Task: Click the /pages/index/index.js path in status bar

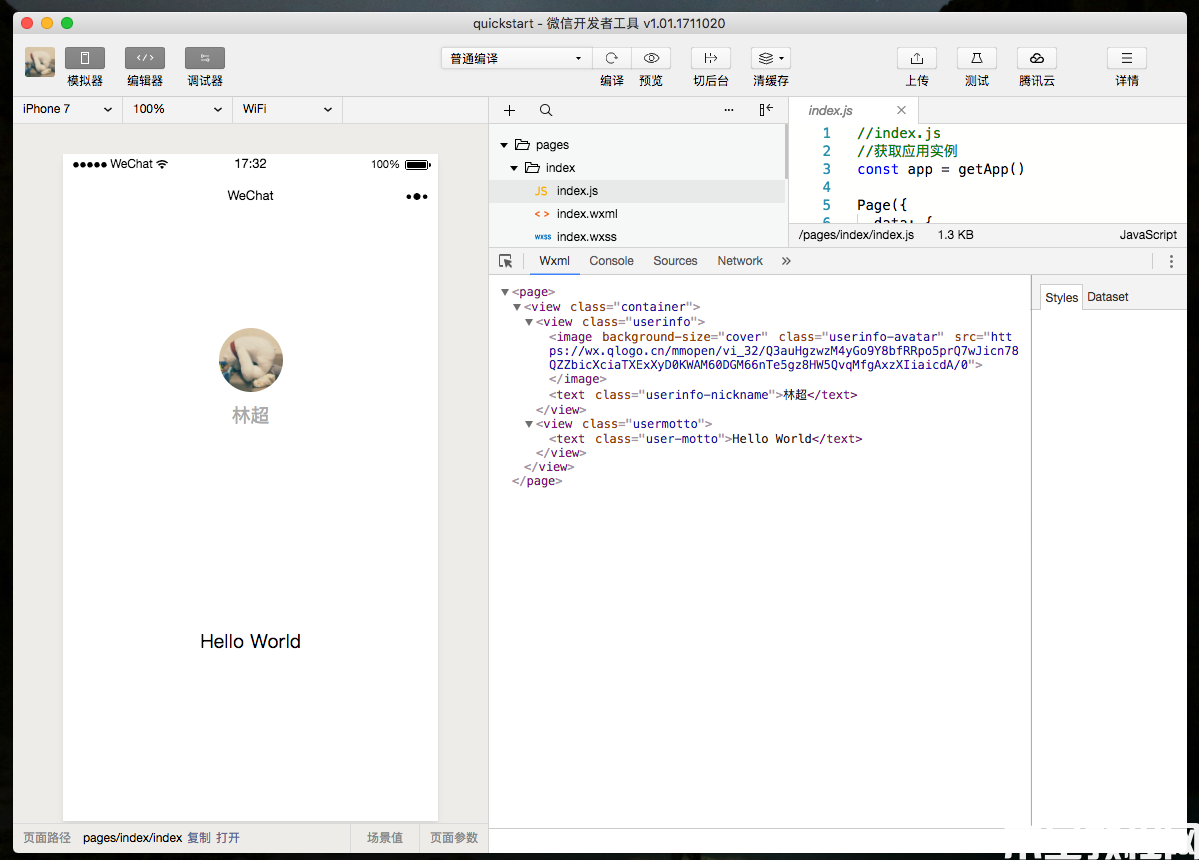Action: pos(856,235)
